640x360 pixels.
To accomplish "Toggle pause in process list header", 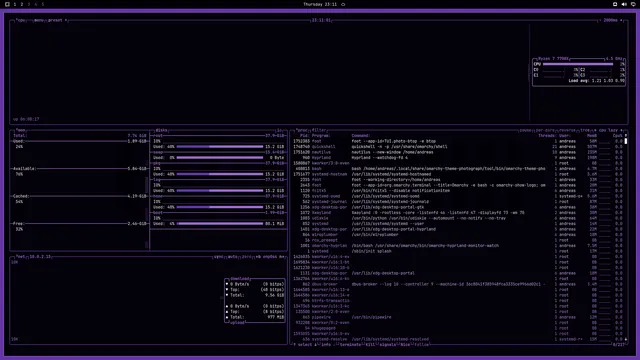I will [525, 130].
